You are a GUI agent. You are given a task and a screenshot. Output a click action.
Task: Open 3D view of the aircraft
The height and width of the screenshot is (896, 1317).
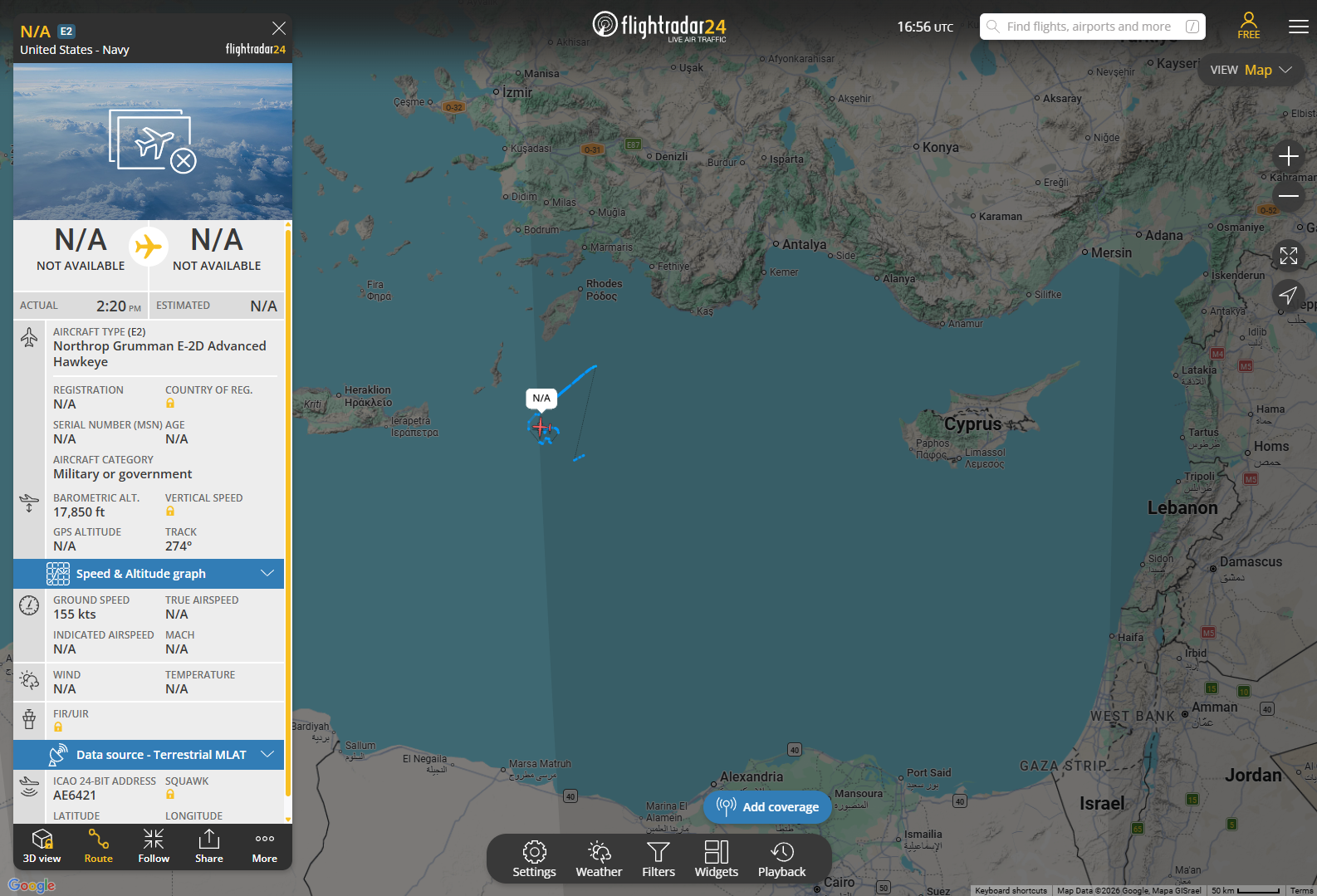(42, 846)
